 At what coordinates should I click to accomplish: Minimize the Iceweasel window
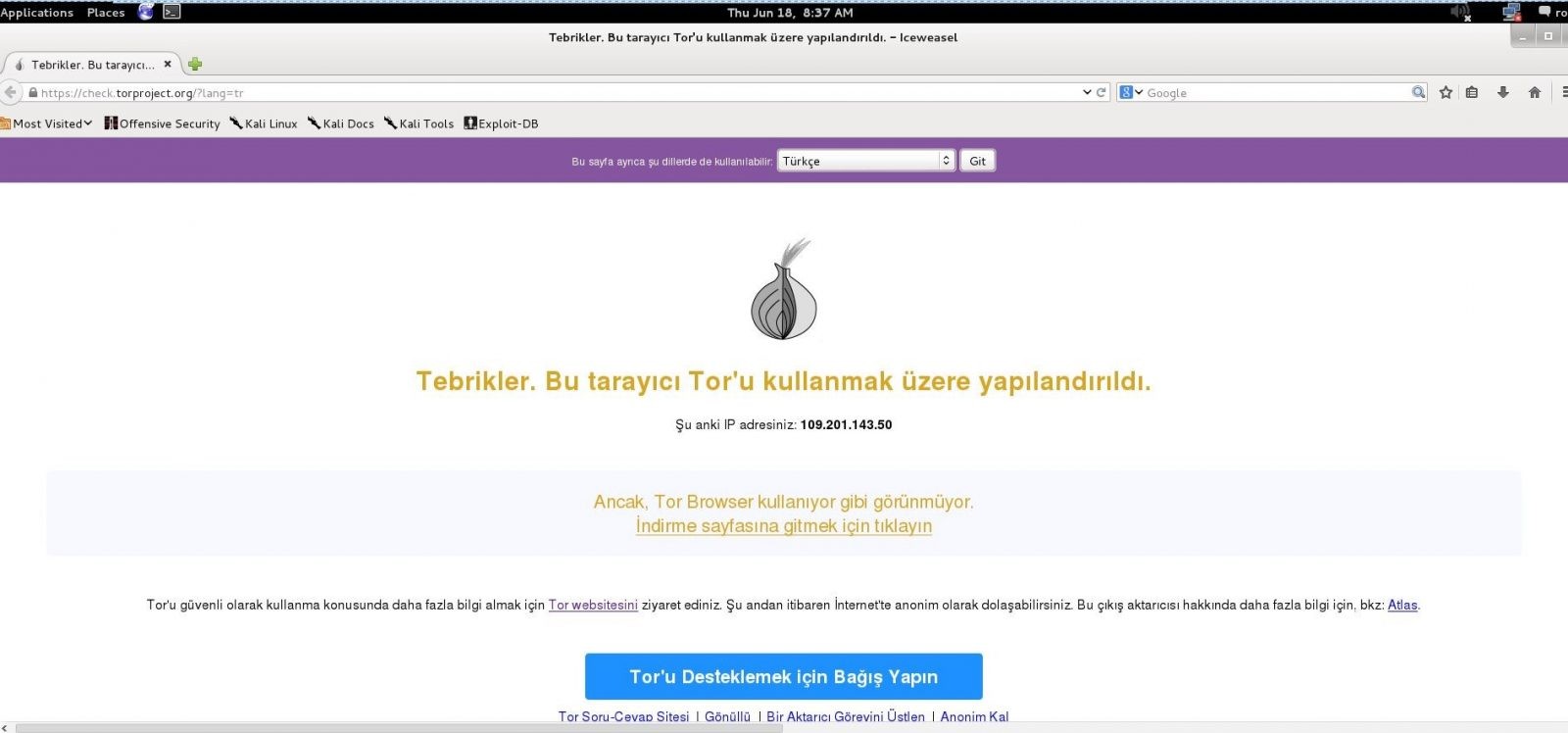[1523, 37]
